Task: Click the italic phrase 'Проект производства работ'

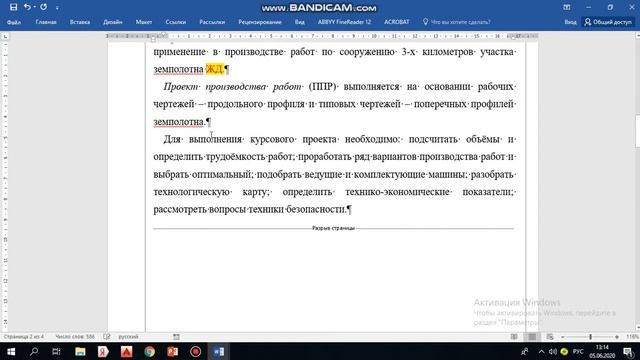Action: coord(232,87)
